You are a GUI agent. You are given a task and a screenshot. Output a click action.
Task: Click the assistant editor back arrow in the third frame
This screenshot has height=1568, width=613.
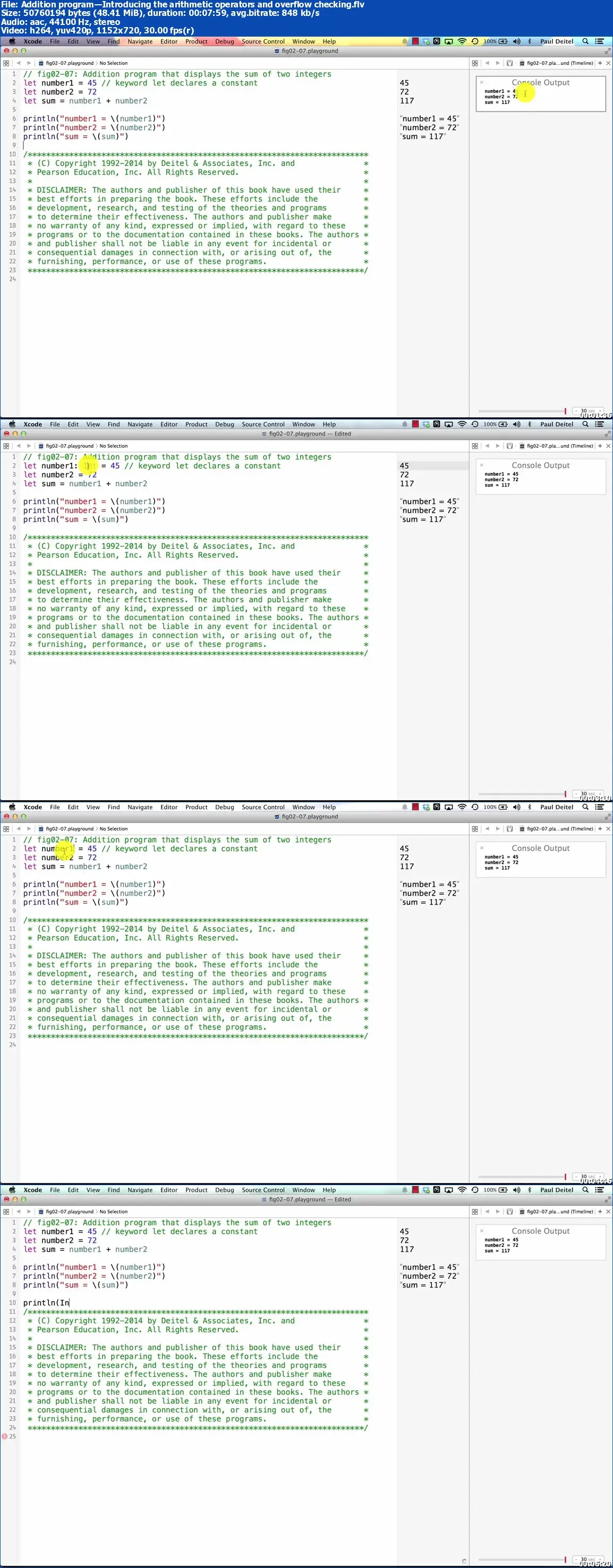(487, 829)
